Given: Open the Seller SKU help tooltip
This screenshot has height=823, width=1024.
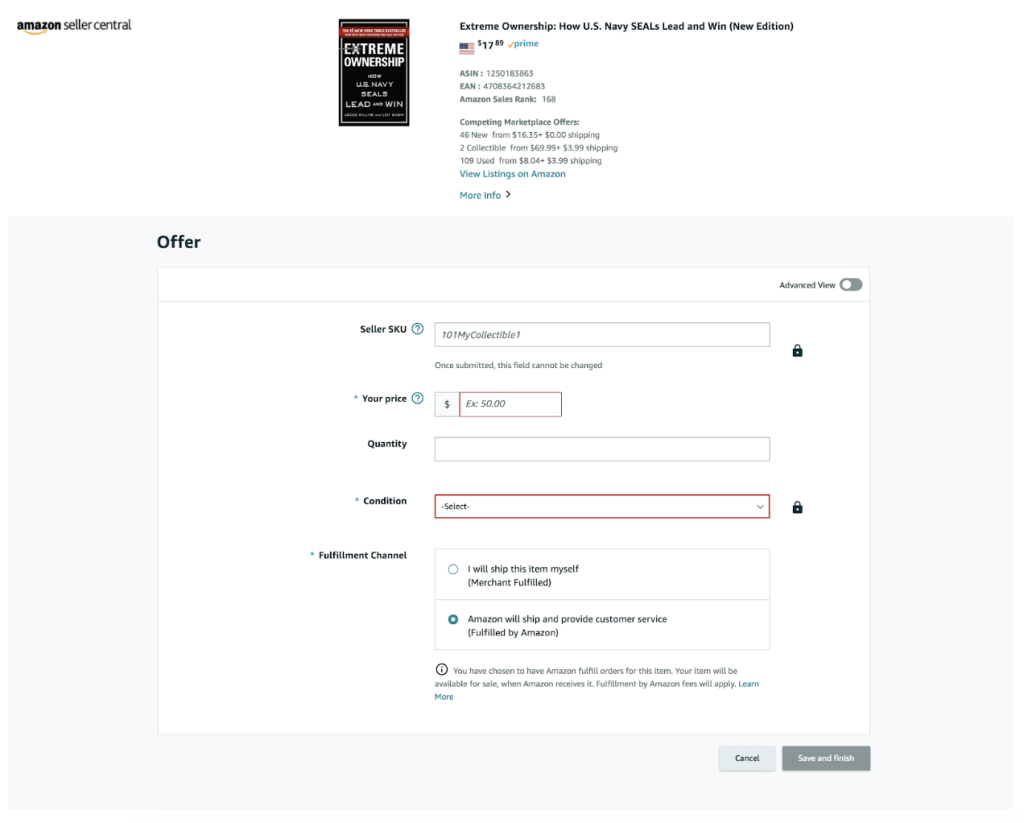Looking at the screenshot, I should pyautogui.click(x=419, y=328).
